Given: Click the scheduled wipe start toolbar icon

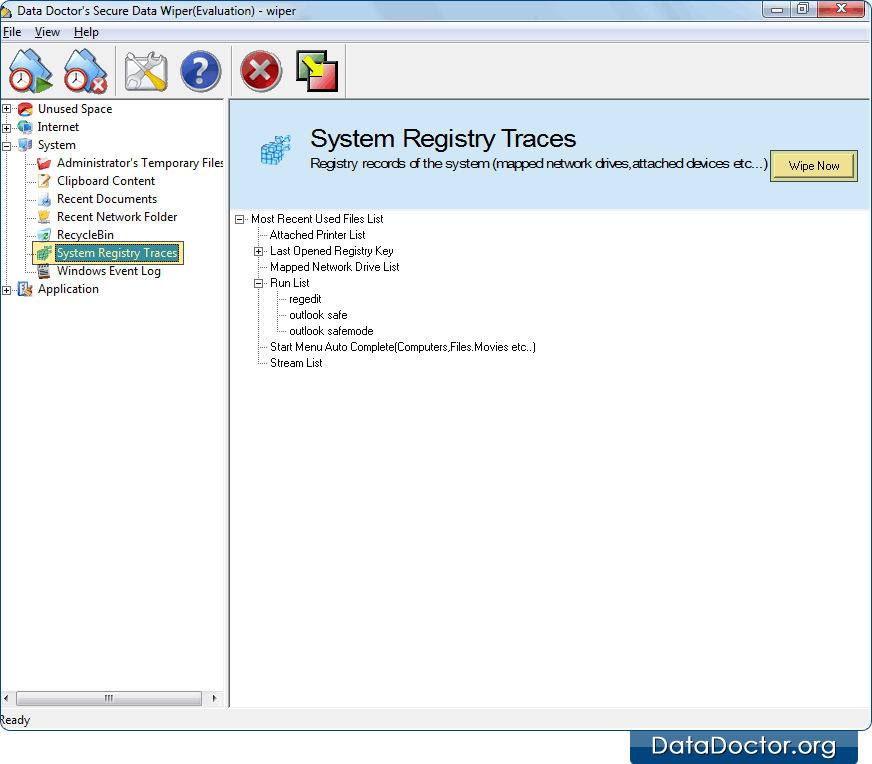Looking at the screenshot, I should pyautogui.click(x=31, y=71).
